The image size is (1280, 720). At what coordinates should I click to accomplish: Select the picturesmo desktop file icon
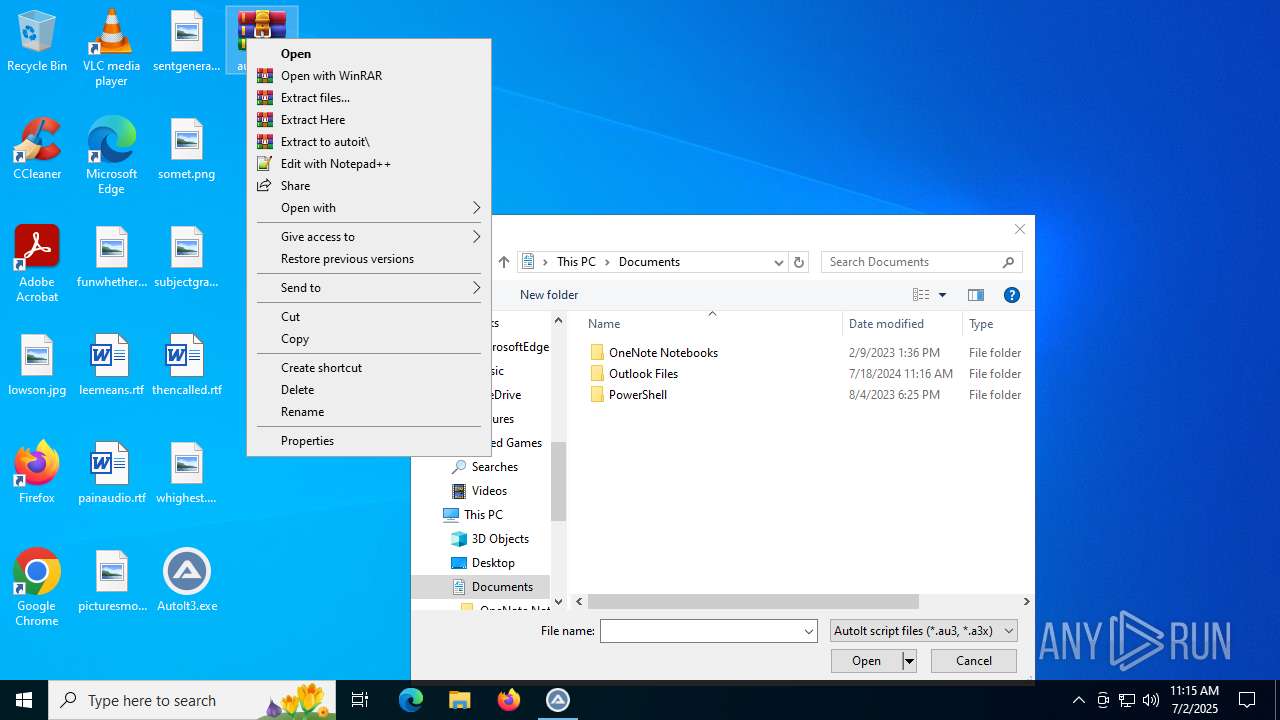point(111,582)
